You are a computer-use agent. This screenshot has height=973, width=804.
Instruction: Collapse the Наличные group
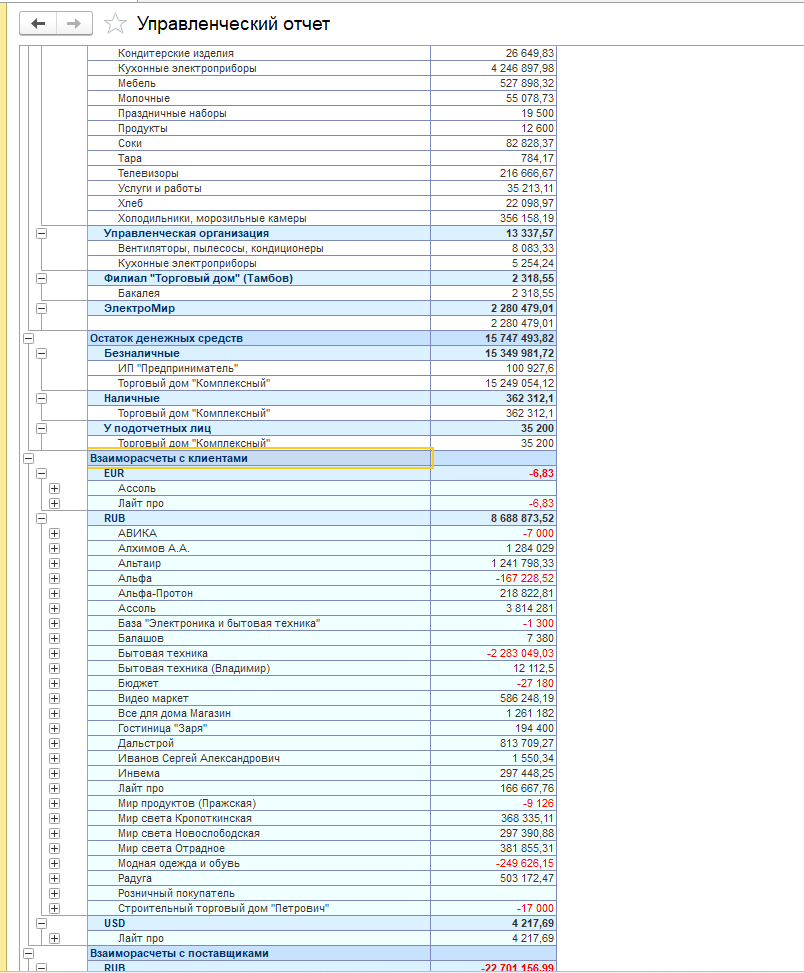pos(42,398)
